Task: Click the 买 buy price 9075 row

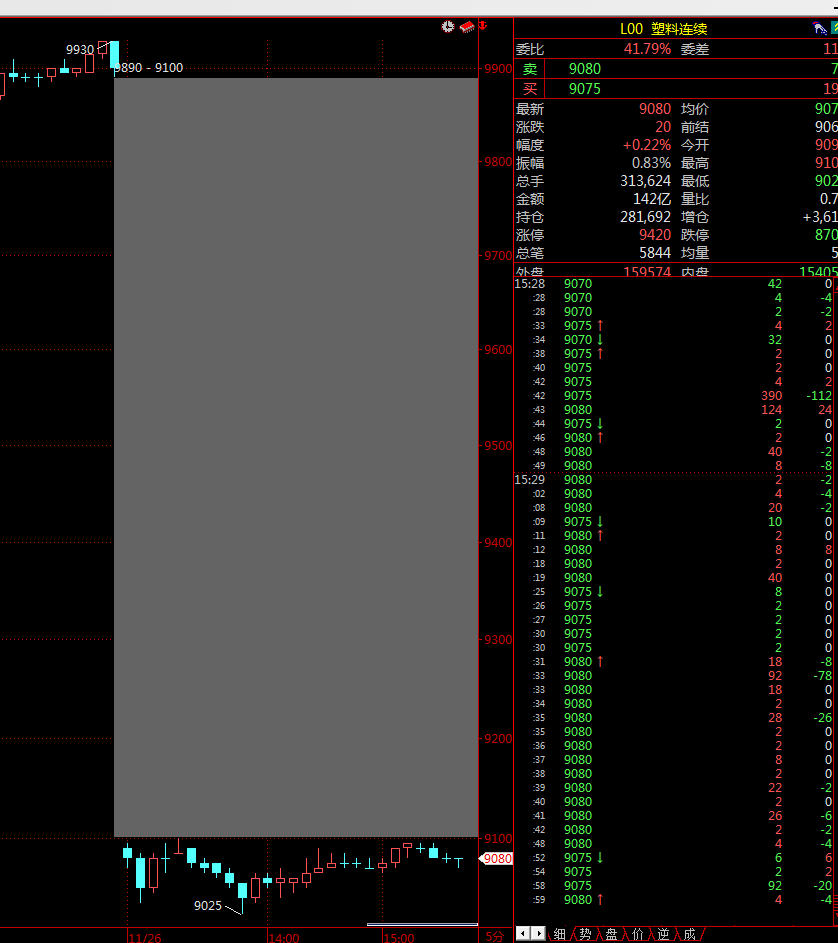Action: [x=676, y=89]
